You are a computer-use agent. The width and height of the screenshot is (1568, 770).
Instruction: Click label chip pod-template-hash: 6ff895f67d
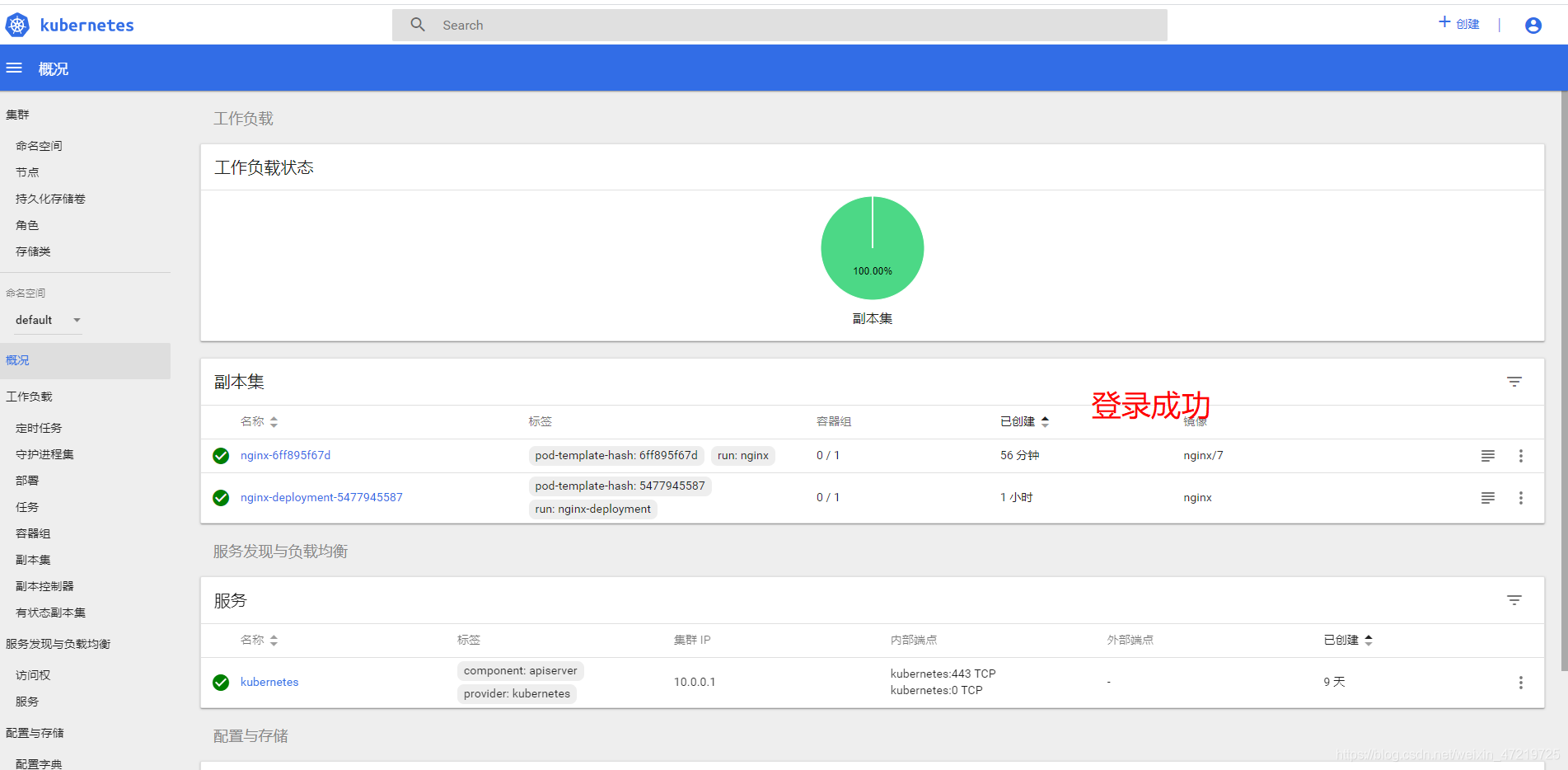[x=616, y=455]
